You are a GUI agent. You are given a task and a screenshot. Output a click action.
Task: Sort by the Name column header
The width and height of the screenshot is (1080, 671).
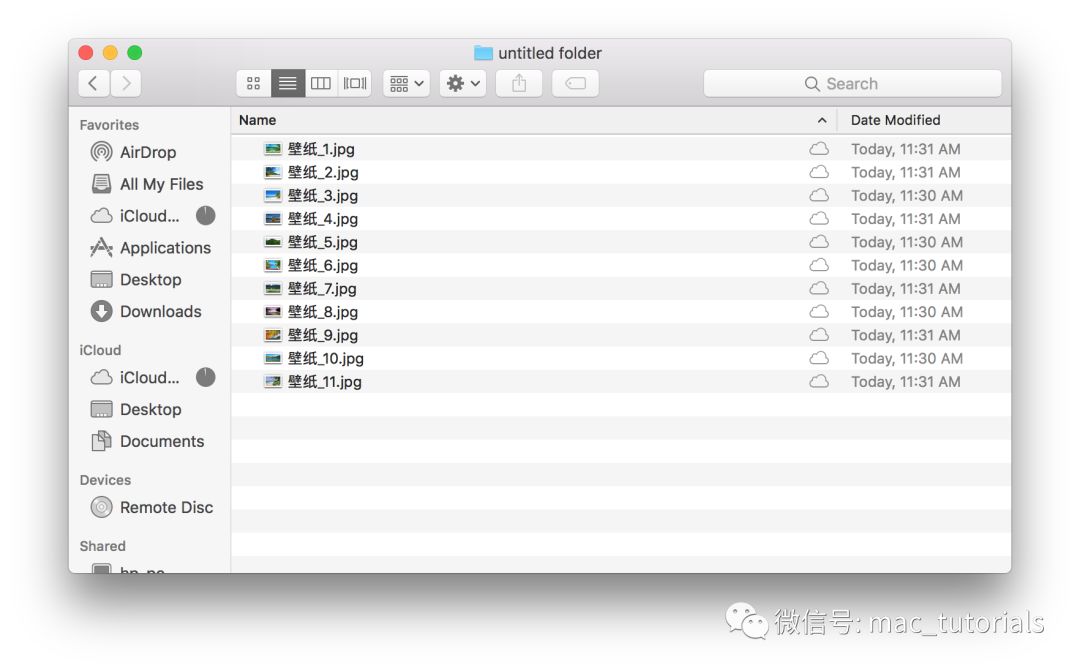[258, 120]
